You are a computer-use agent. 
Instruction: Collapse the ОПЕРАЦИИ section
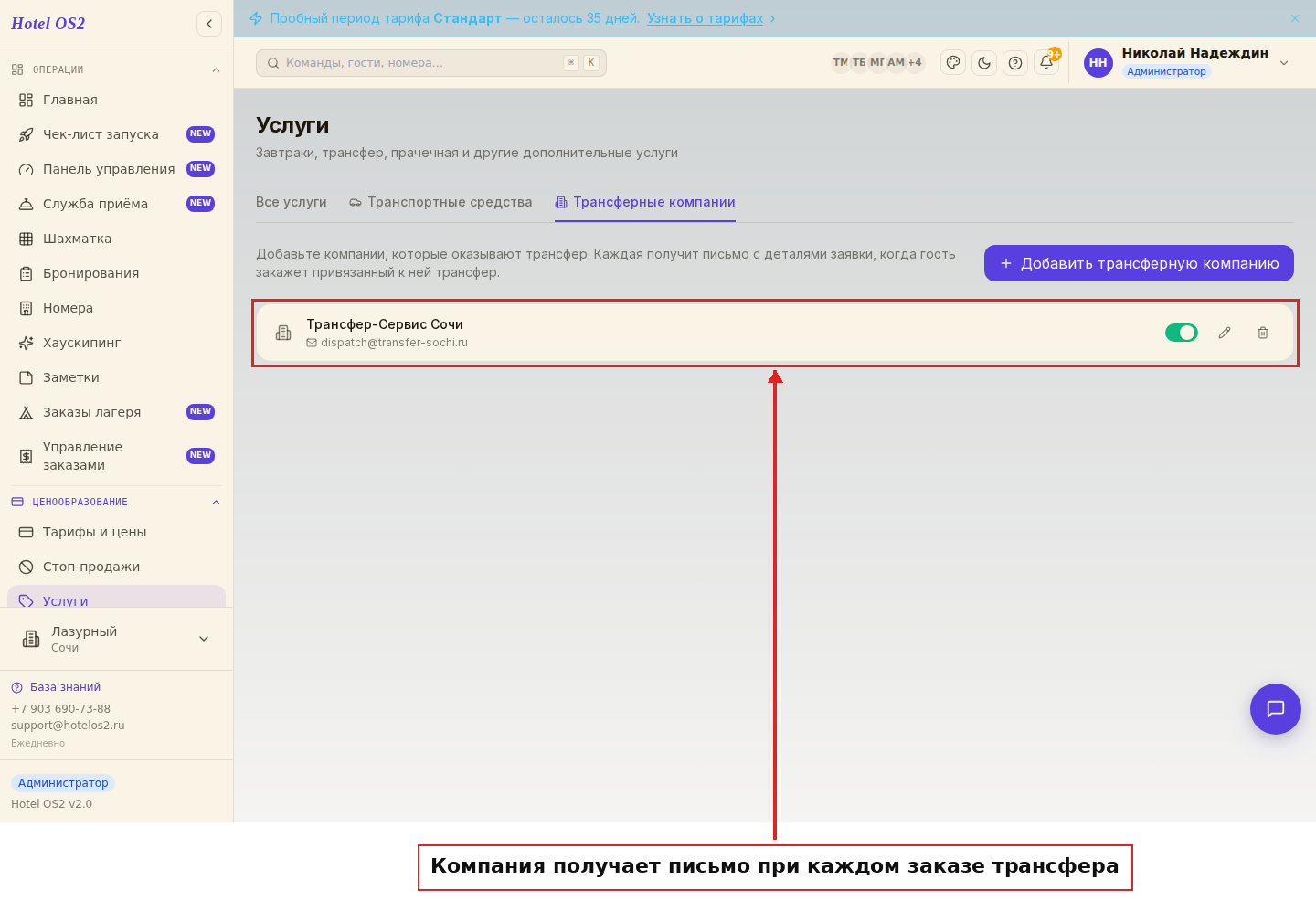click(216, 69)
